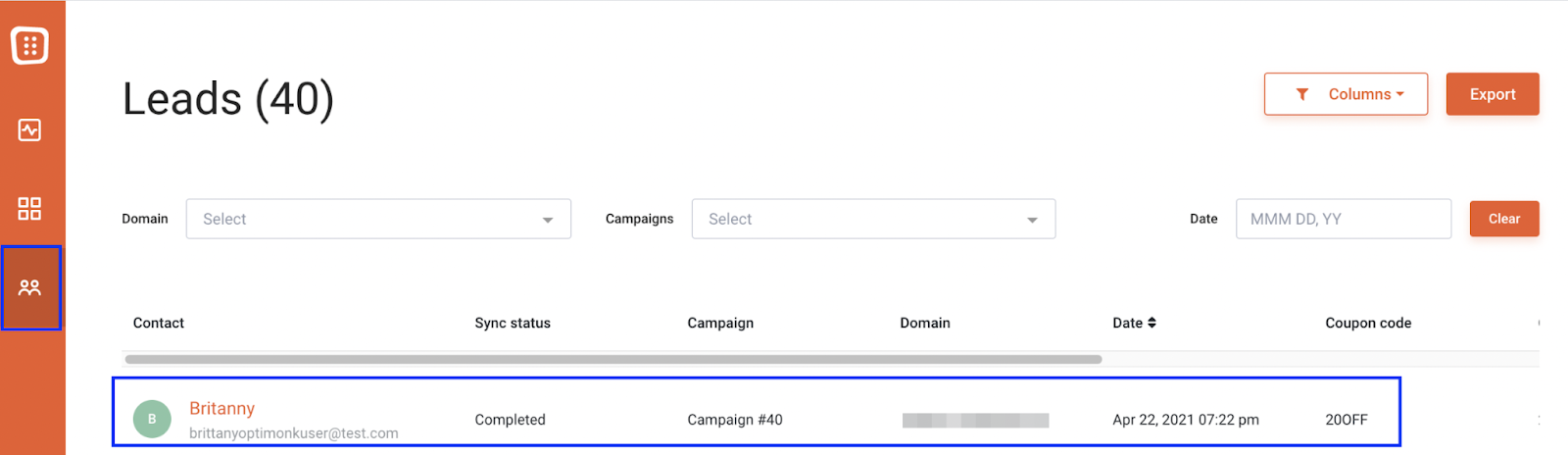Open the analytics chart sidebar icon
1568x455 pixels.
click(29, 129)
